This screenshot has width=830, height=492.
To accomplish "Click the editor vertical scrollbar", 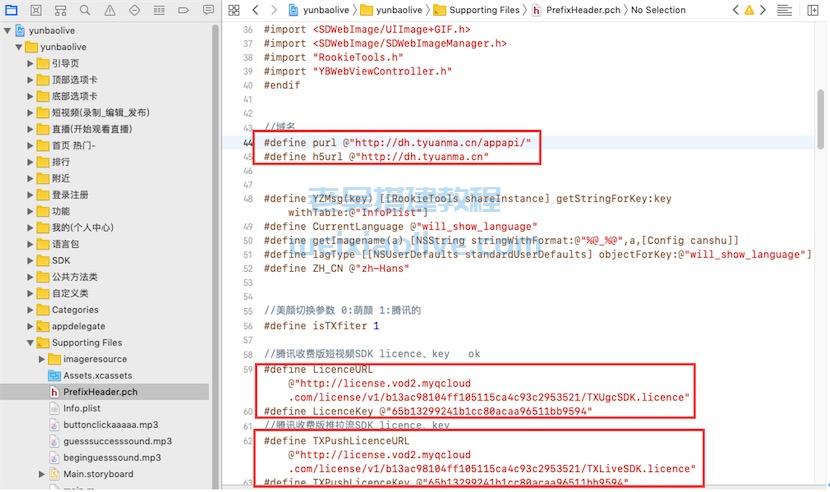I will [x=820, y=119].
